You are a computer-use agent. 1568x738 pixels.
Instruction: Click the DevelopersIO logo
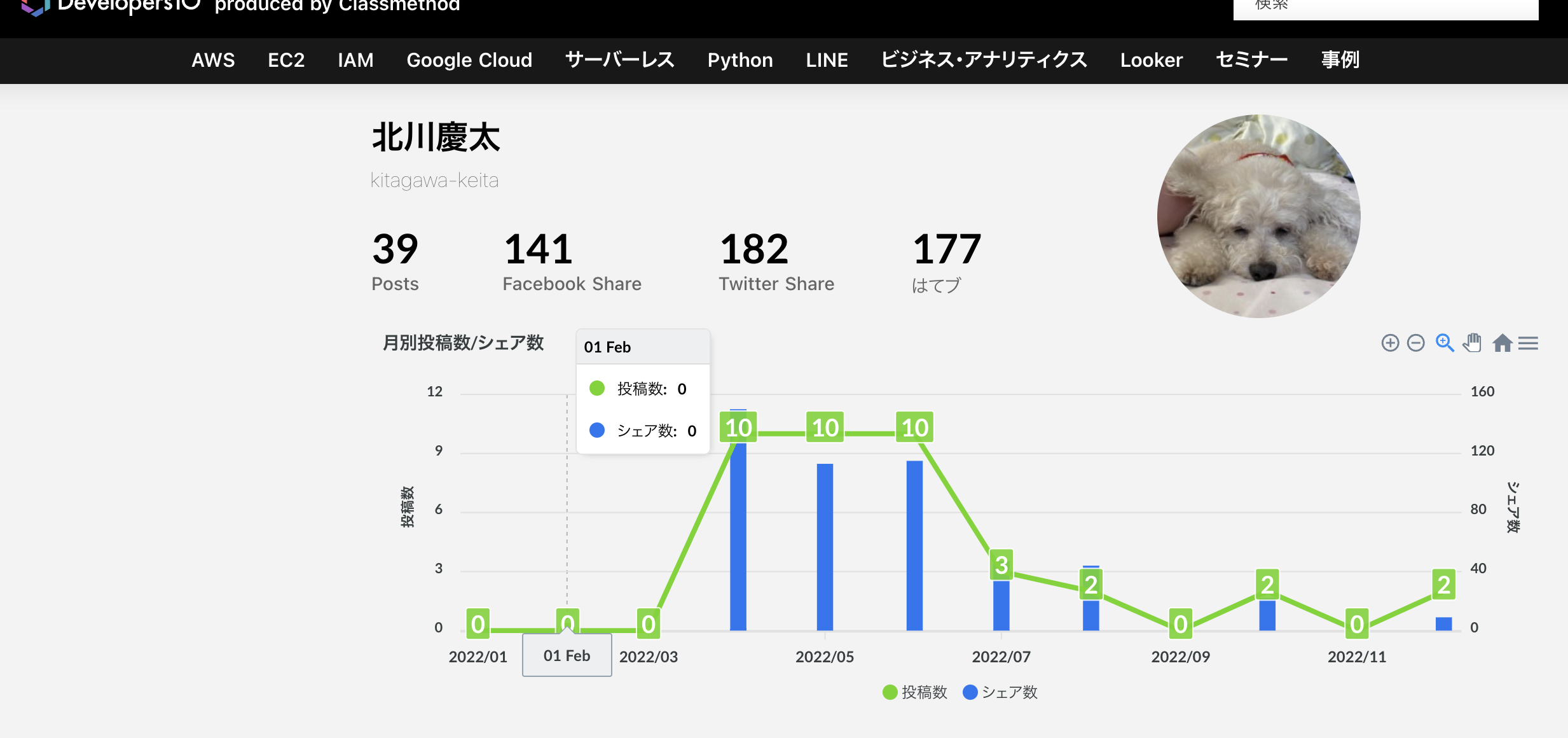(x=113, y=6)
